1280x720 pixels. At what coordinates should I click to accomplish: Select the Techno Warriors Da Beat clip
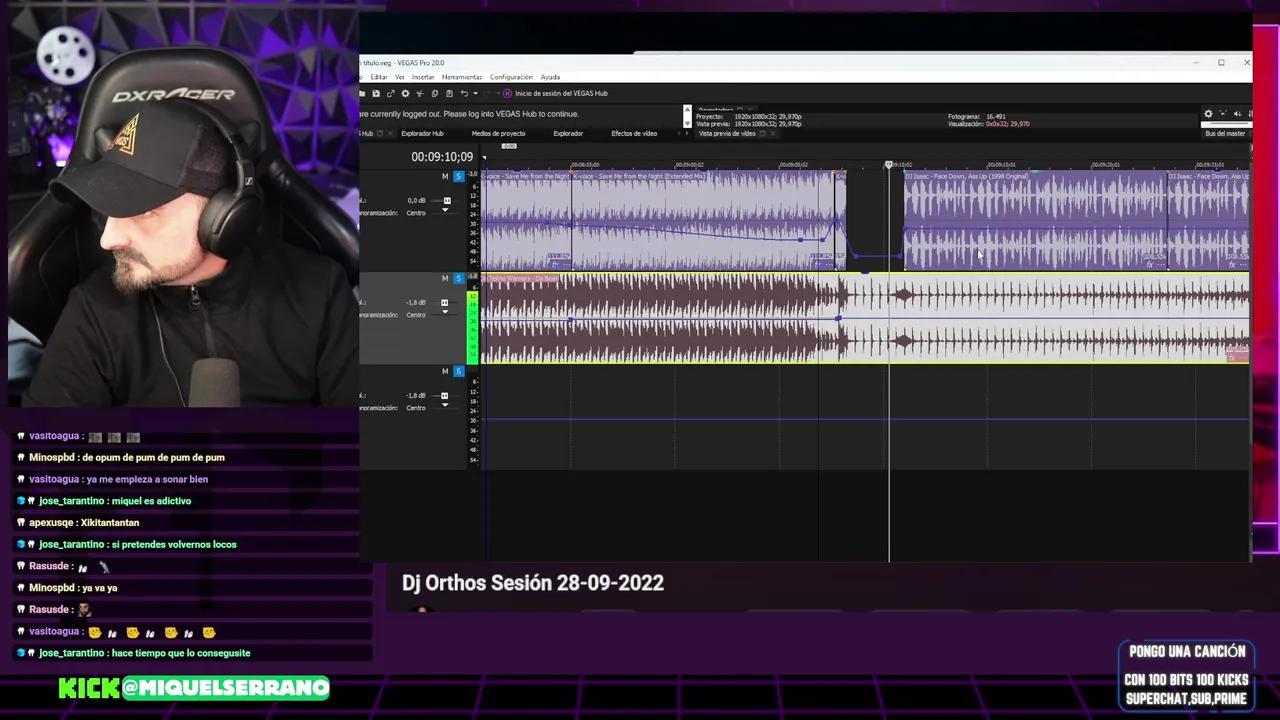(865, 318)
